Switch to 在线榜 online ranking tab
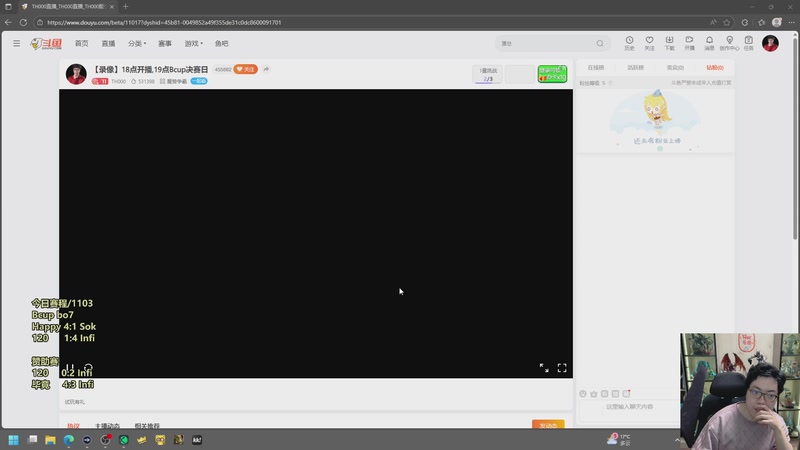 coord(595,67)
